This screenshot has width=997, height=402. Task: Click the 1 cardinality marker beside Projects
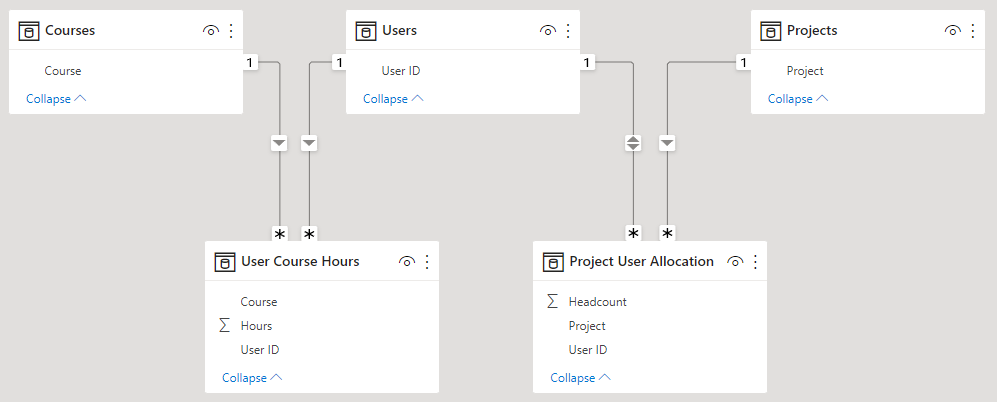pos(743,62)
